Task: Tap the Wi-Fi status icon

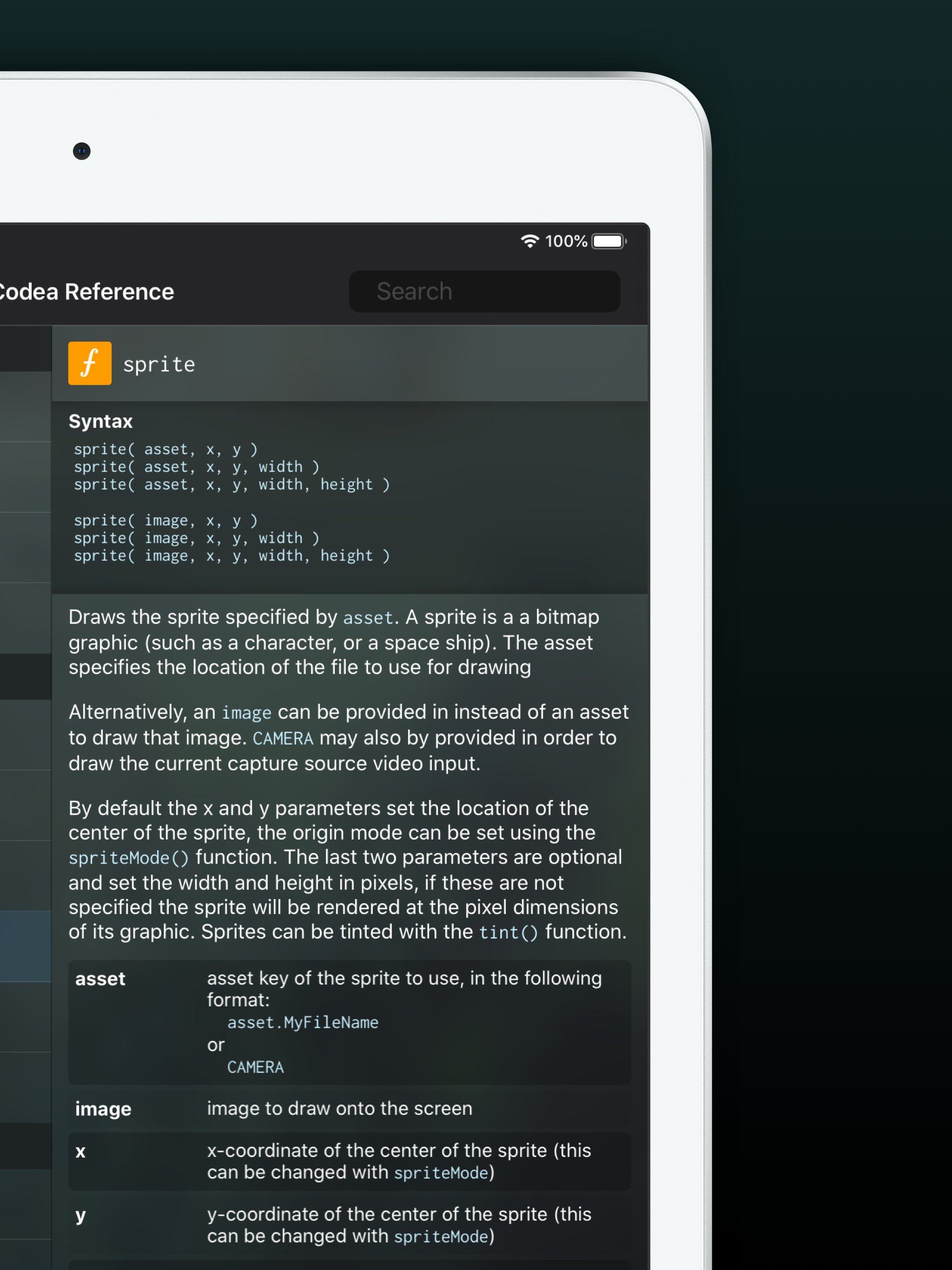Action: tap(529, 241)
